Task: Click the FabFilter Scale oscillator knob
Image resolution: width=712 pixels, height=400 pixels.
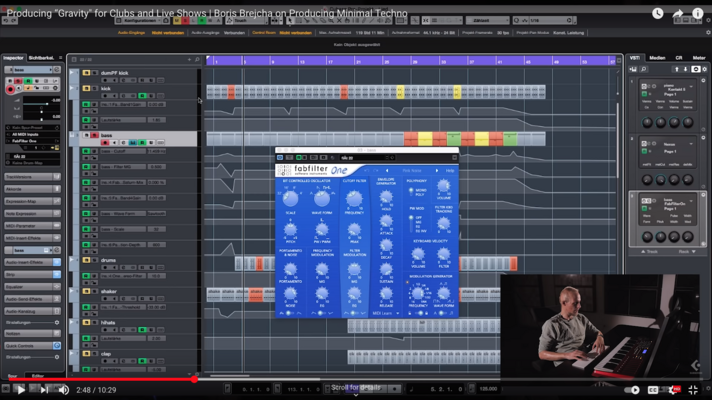Action: (291, 198)
